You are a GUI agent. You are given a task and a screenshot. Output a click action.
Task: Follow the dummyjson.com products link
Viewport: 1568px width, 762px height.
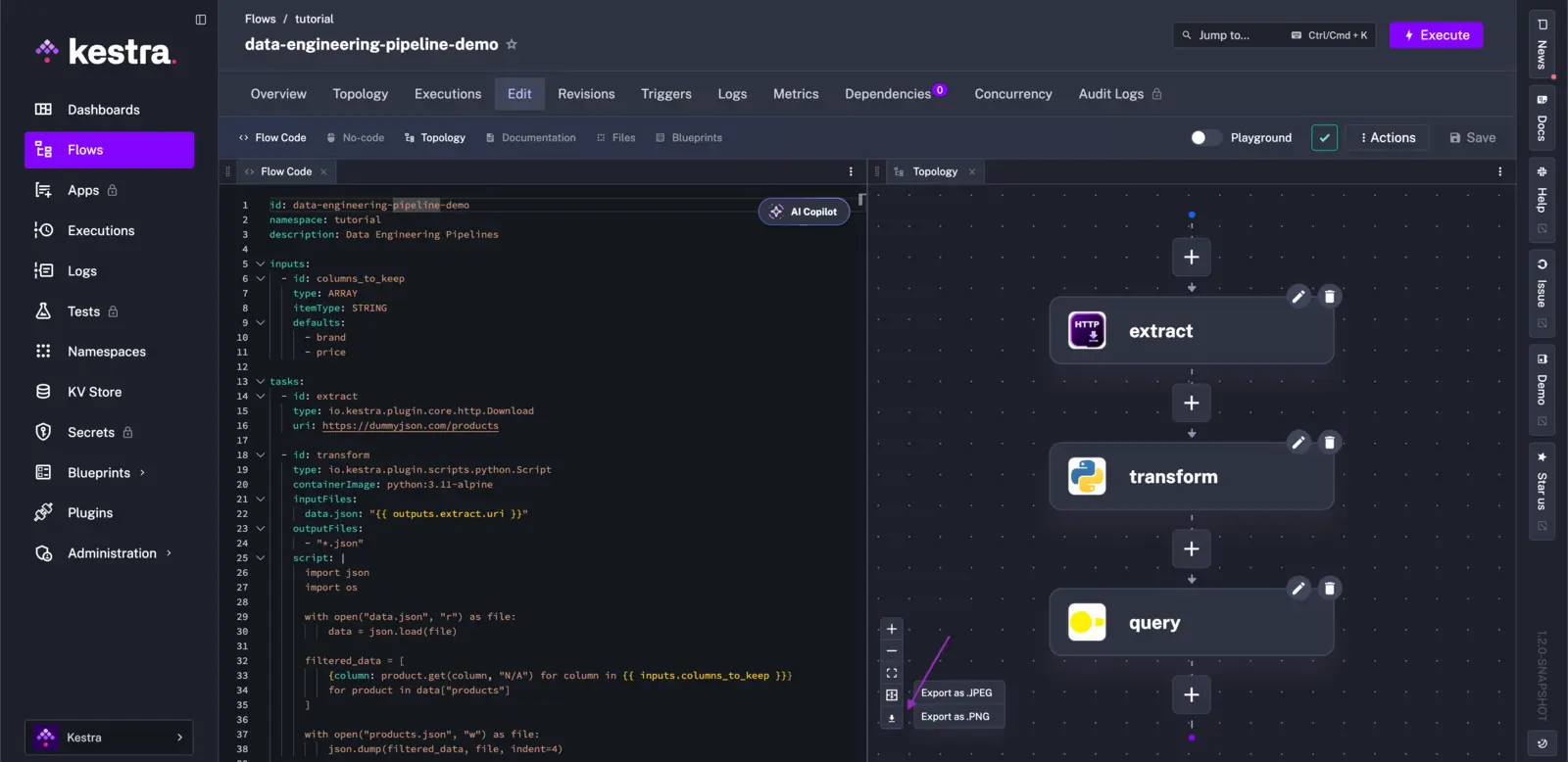[410, 426]
